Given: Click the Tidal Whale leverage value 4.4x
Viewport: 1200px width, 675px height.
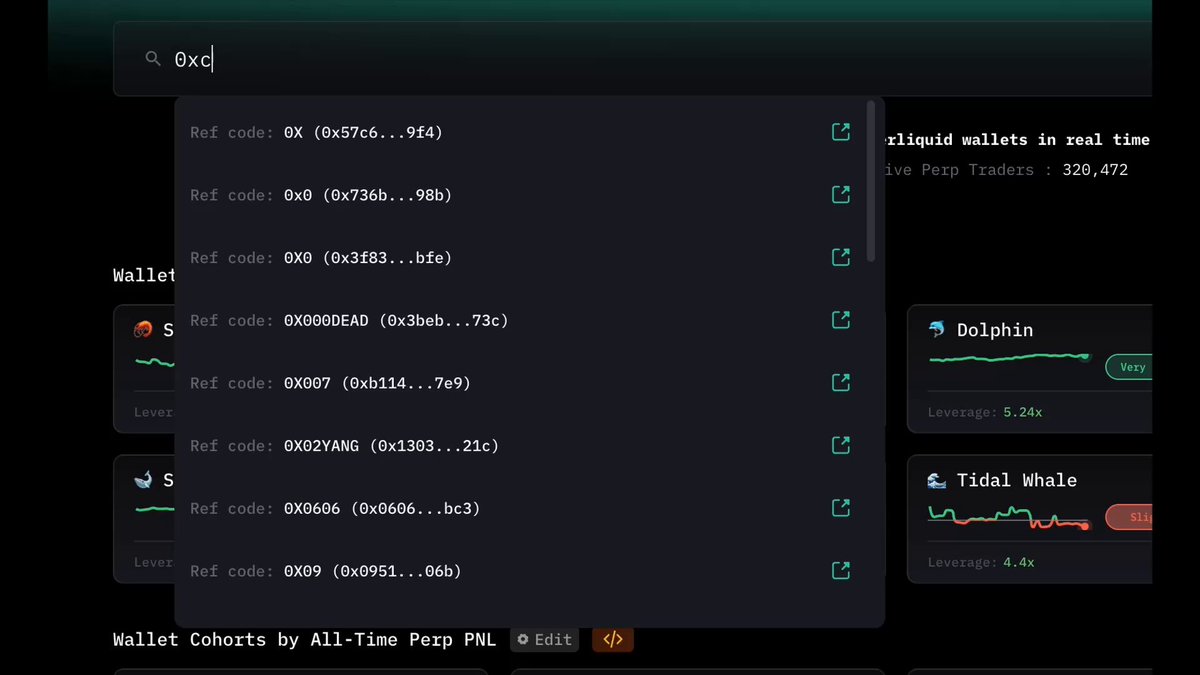Looking at the screenshot, I should pos(1019,562).
